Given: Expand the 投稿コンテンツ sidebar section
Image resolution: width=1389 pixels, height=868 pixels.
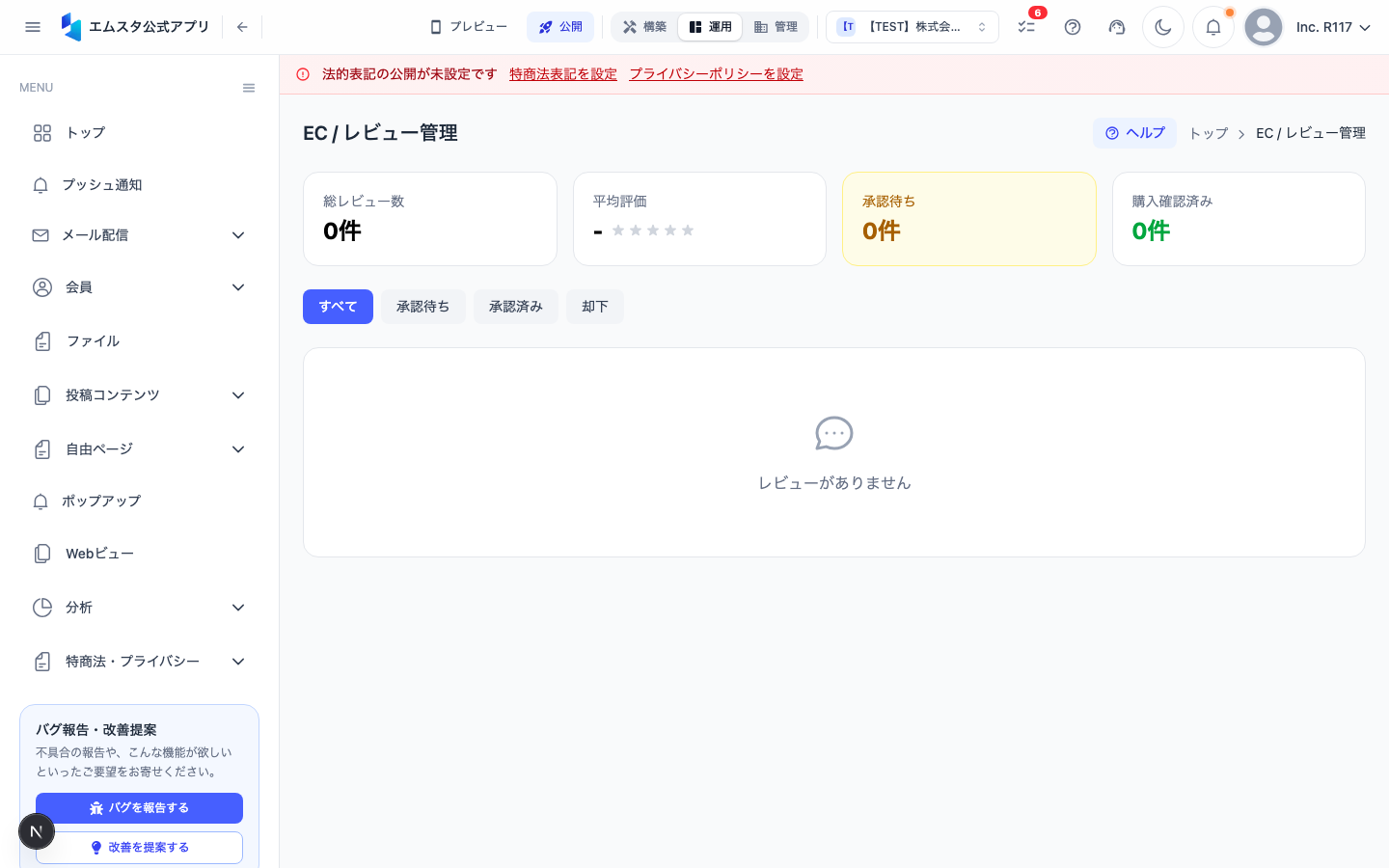Looking at the screenshot, I should pos(139,395).
